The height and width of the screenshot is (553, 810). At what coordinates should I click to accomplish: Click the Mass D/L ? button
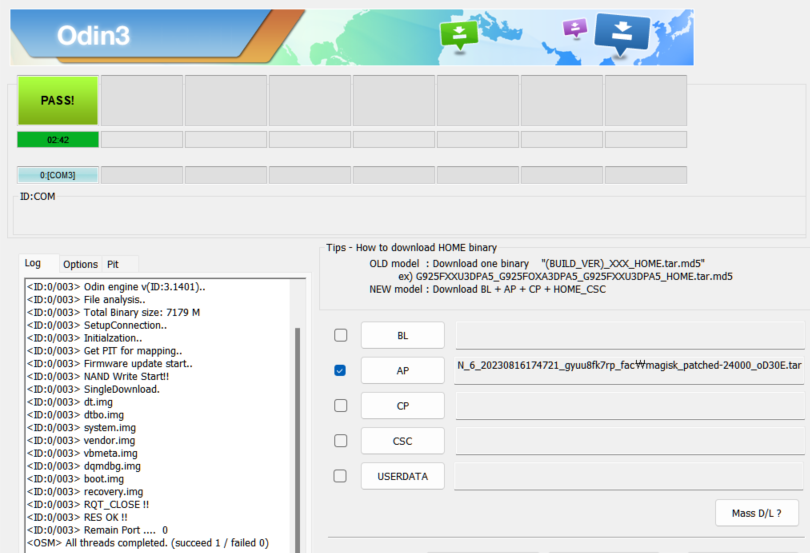click(x=757, y=513)
